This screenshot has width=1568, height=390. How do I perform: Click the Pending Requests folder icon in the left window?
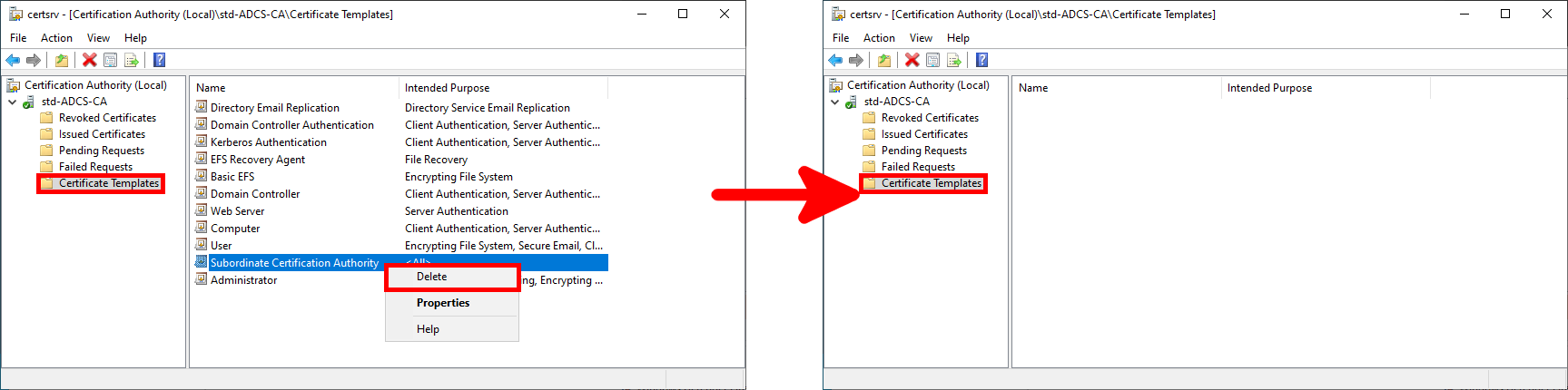point(46,151)
